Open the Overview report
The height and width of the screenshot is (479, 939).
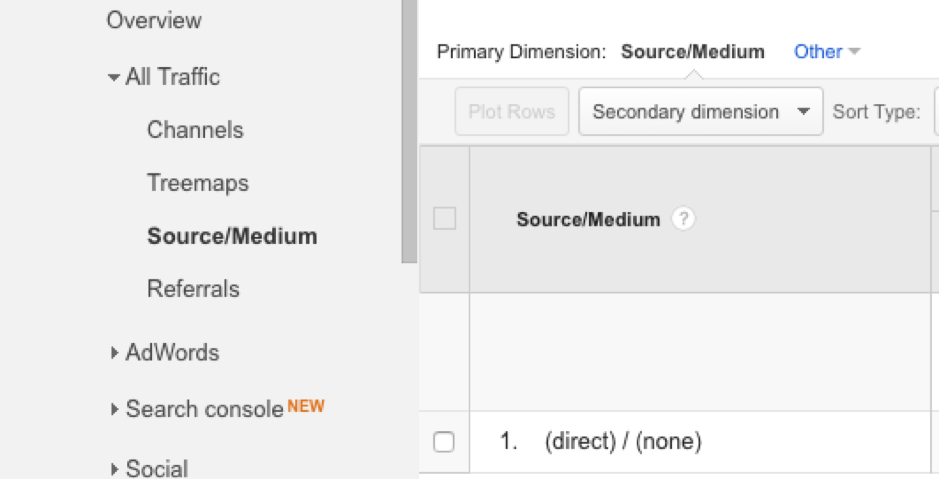click(154, 20)
